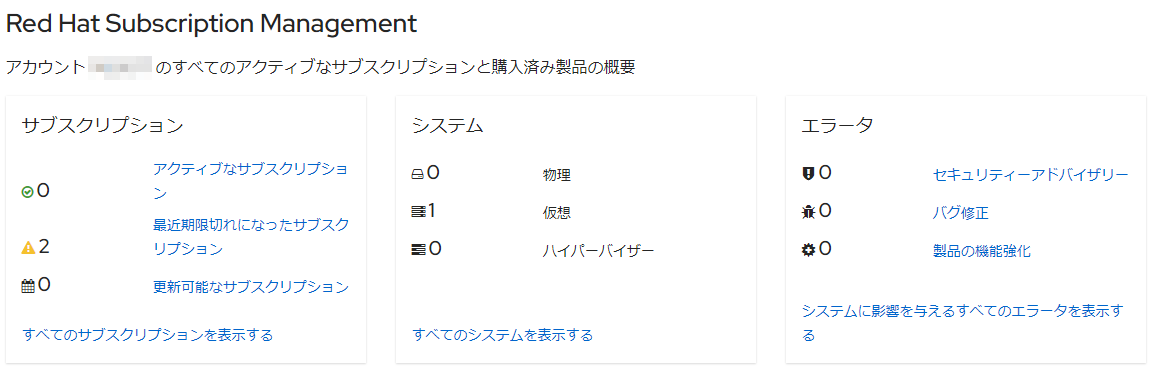1154x371 pixels.
Task: Click the physical system drive icon
Action: pyautogui.click(x=417, y=174)
